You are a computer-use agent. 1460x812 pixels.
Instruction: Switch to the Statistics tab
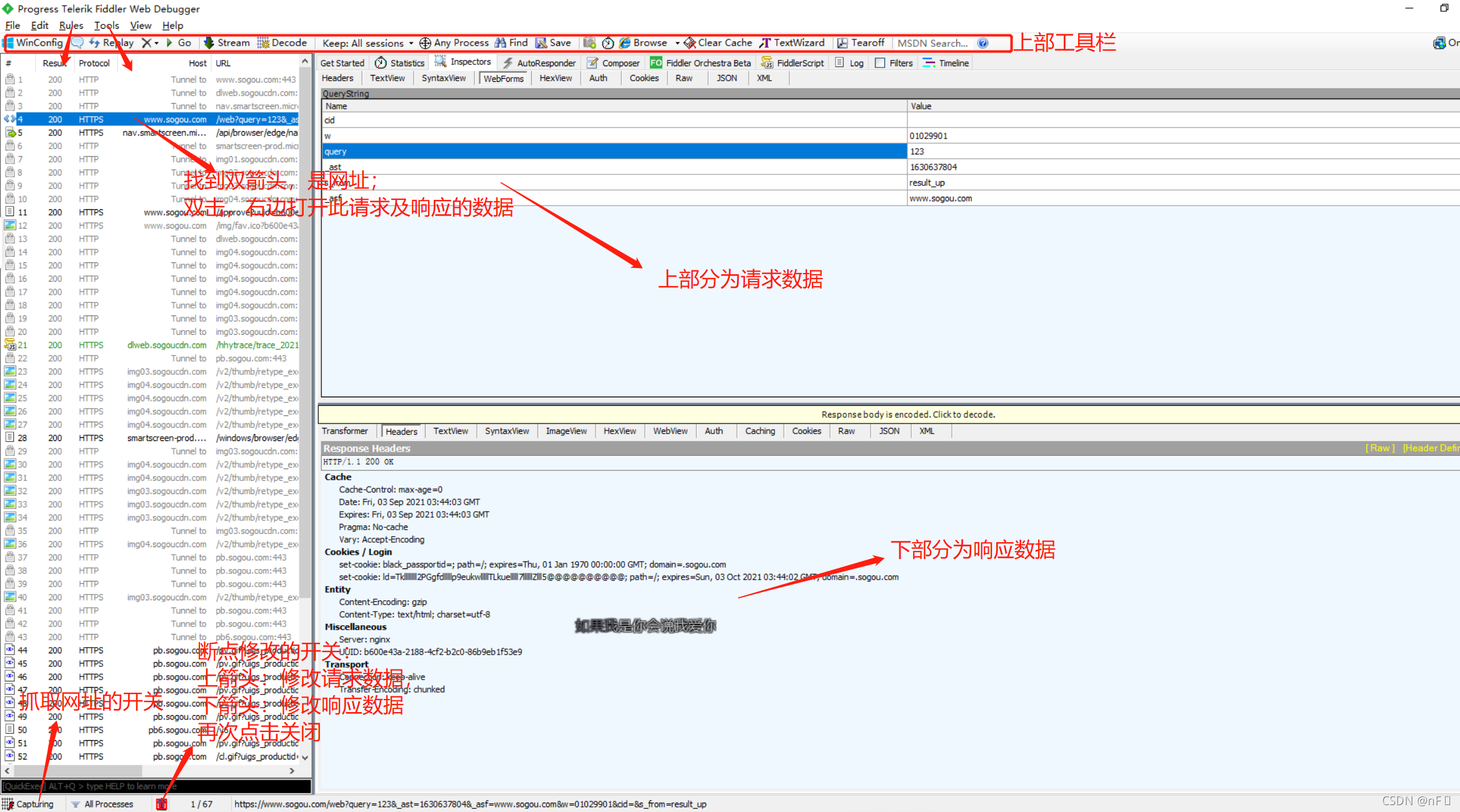tap(400, 62)
